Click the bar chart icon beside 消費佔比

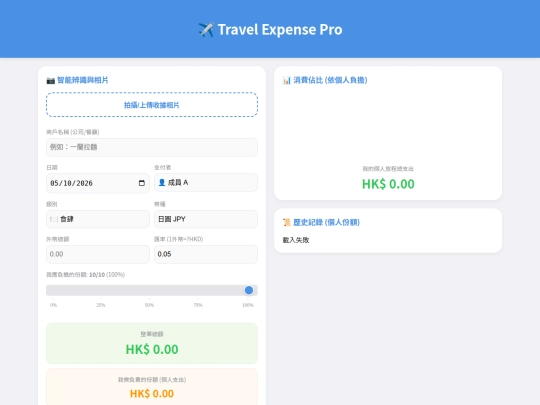(x=287, y=81)
